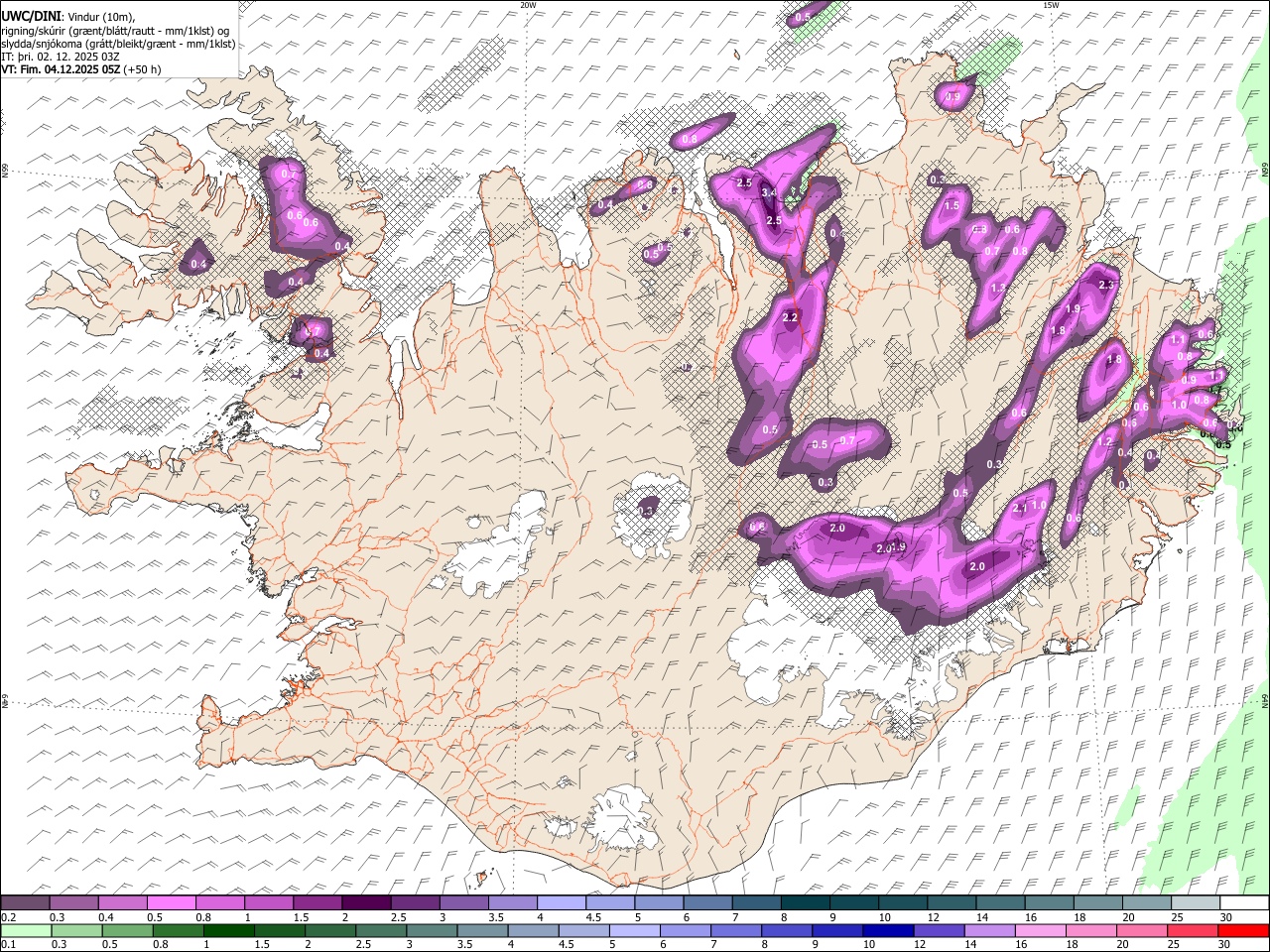Select the rain legend swatch between 3.5 and 4
Screen dimensions: 1270x952
click(x=481, y=931)
